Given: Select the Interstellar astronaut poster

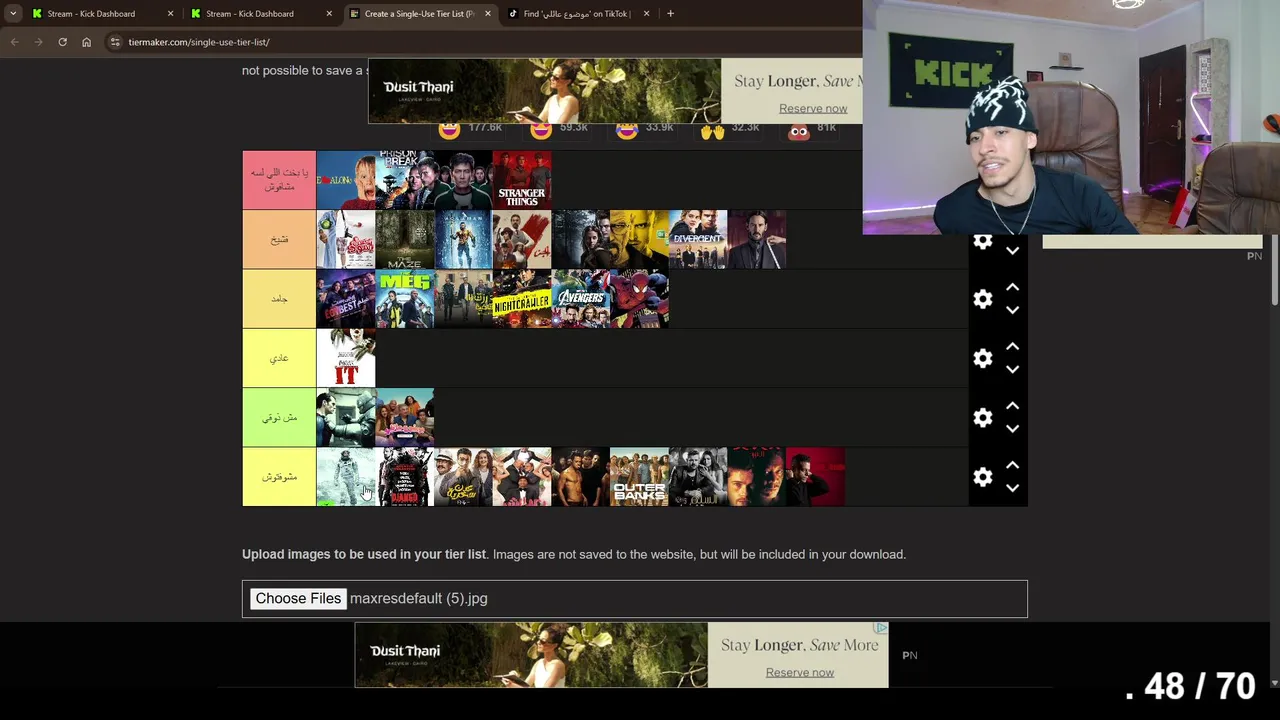Looking at the screenshot, I should 346,477.
